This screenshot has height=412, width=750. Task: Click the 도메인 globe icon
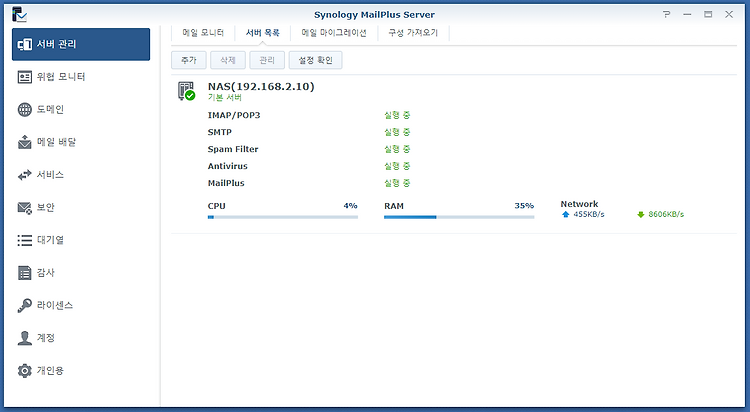(x=25, y=110)
